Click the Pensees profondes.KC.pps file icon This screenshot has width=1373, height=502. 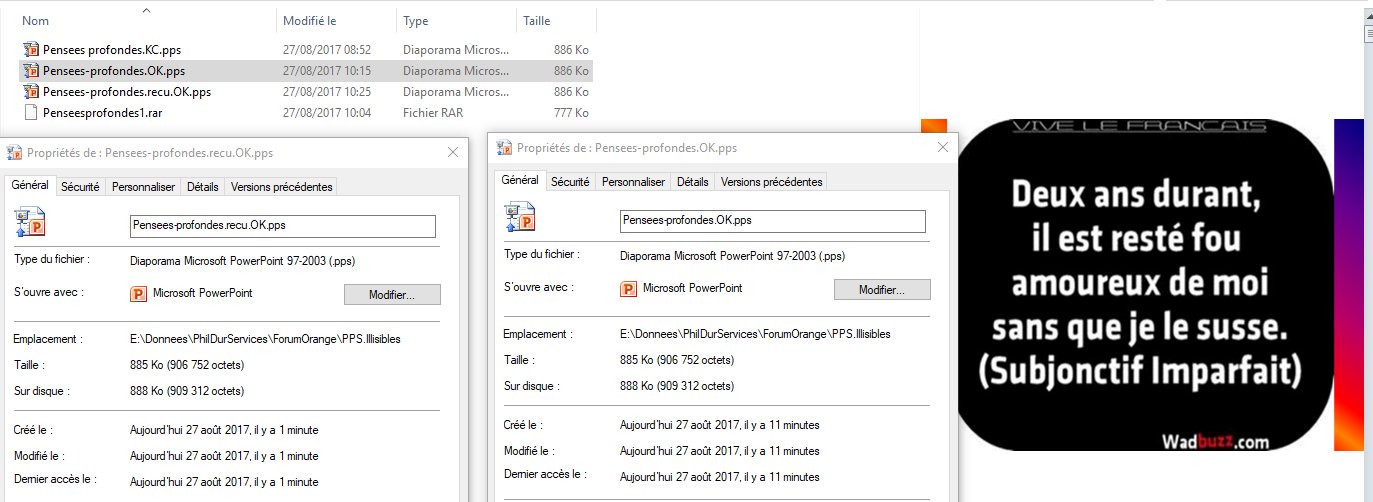tap(31, 49)
